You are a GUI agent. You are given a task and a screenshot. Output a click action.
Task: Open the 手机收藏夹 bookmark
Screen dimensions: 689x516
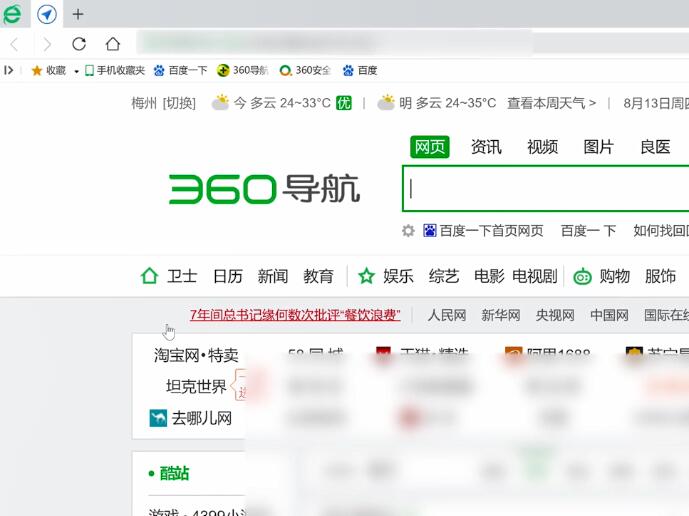pos(115,70)
